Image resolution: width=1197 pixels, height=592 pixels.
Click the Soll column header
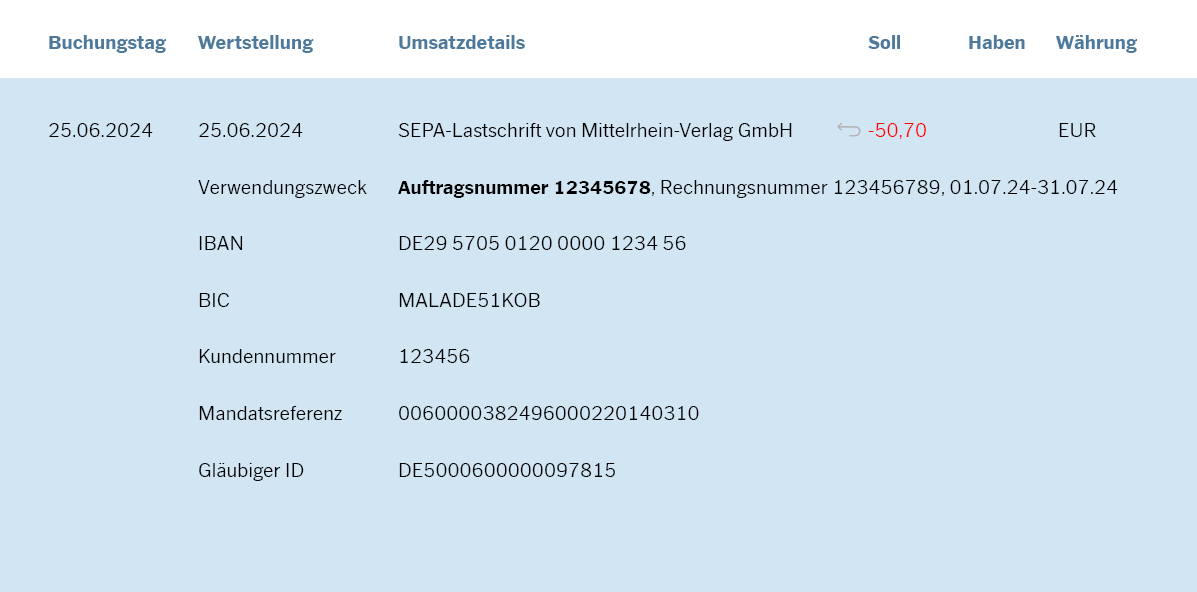point(884,43)
